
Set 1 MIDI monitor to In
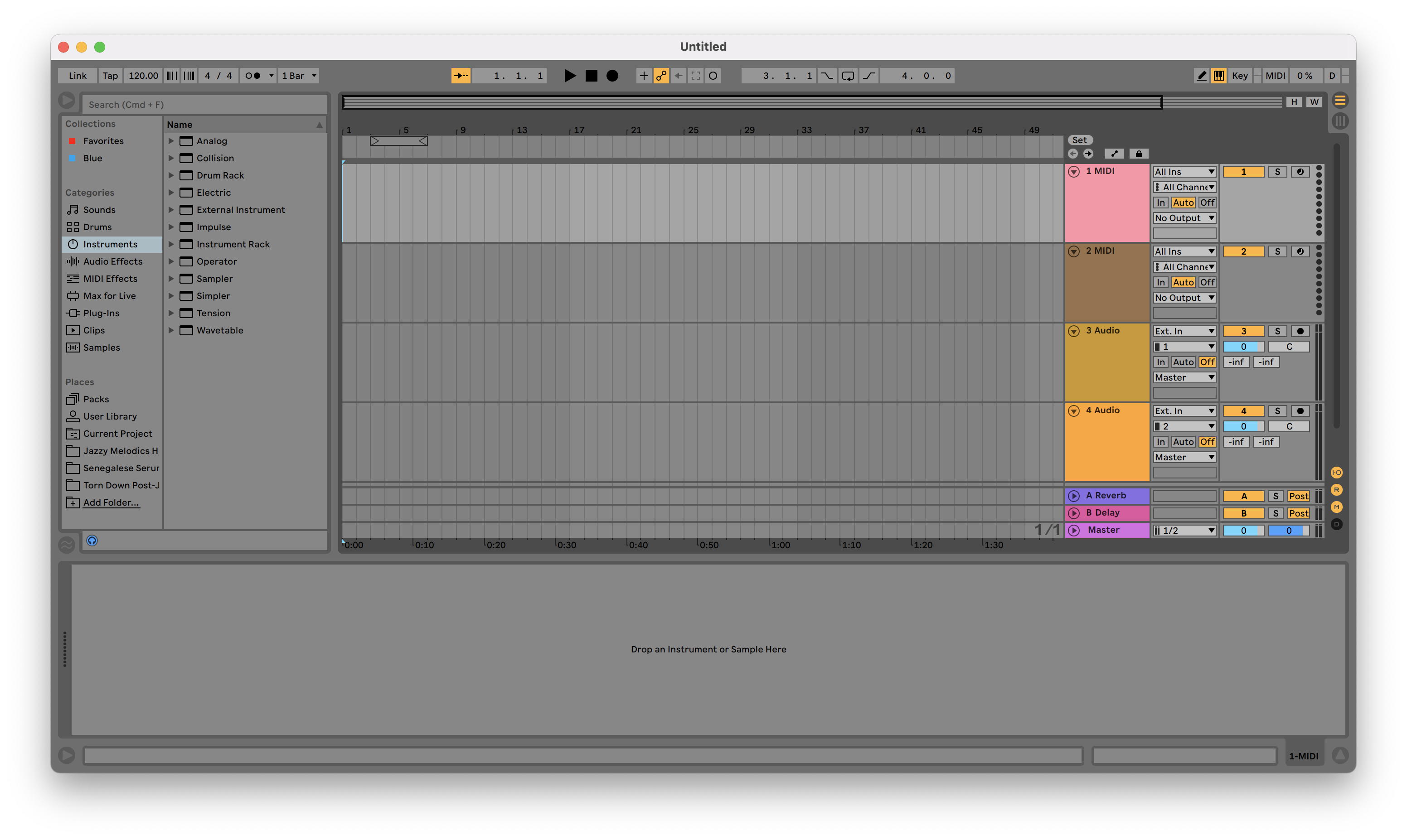[x=1161, y=203]
